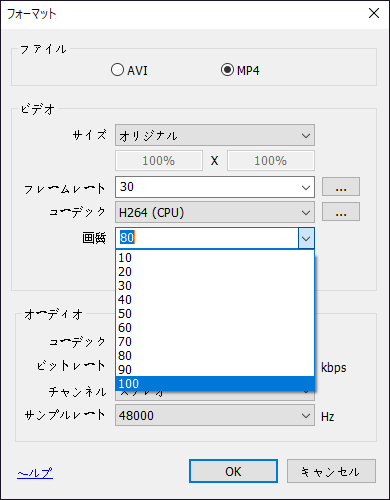Choose 60 from the quality list
390x500 pixels.
(215, 328)
